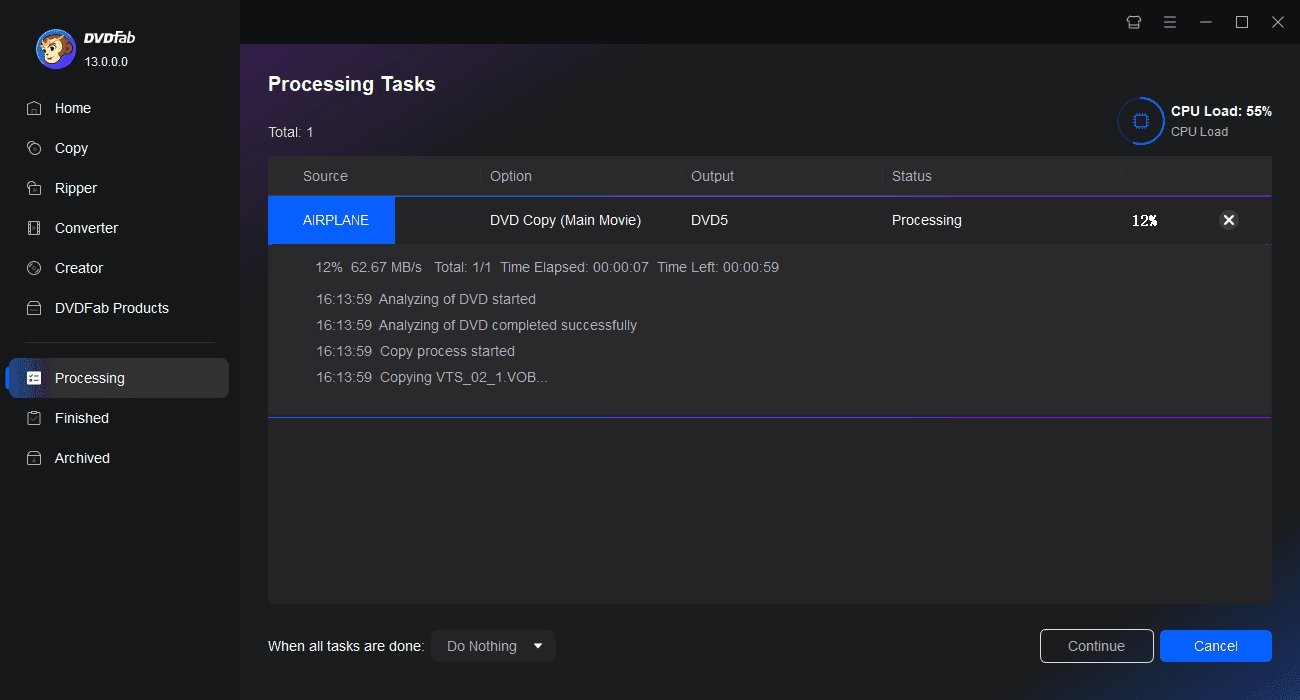
Task: Click 'Total: 1/1' in progress line
Action: 462,267
